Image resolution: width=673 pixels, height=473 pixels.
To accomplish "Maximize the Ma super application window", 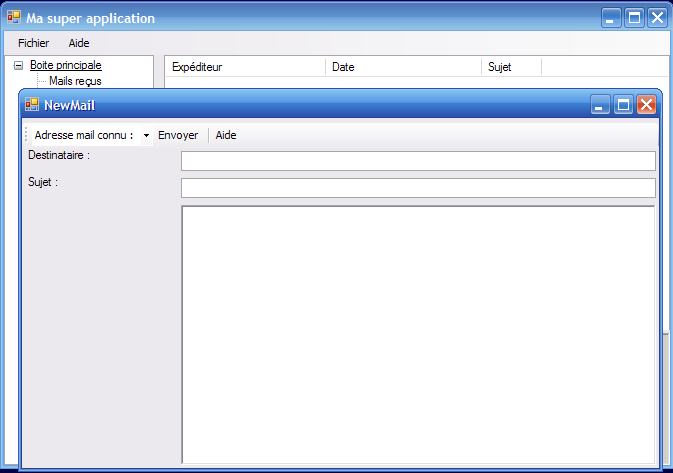I will click(x=634, y=18).
